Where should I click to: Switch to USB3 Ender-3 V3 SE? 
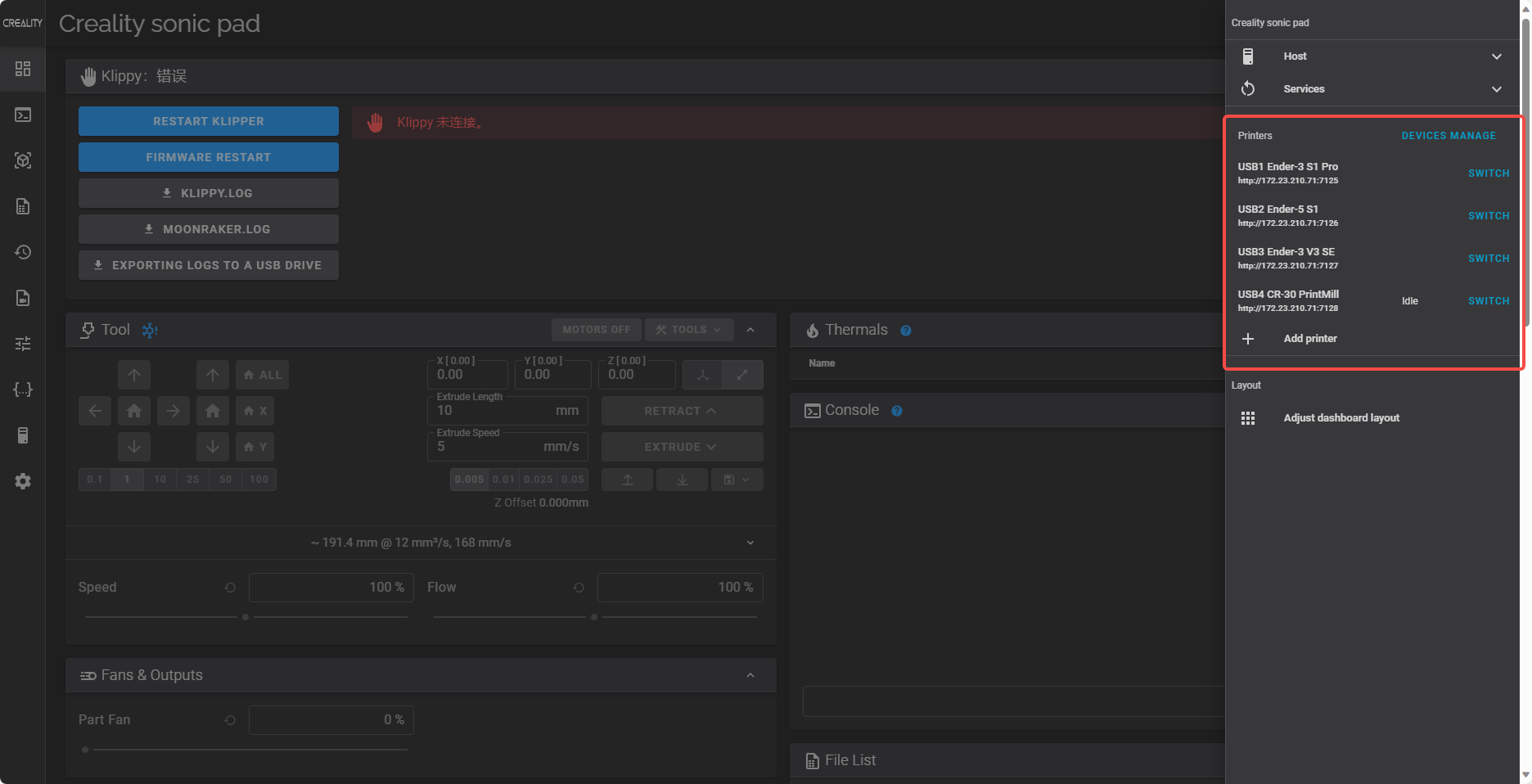tap(1489, 259)
